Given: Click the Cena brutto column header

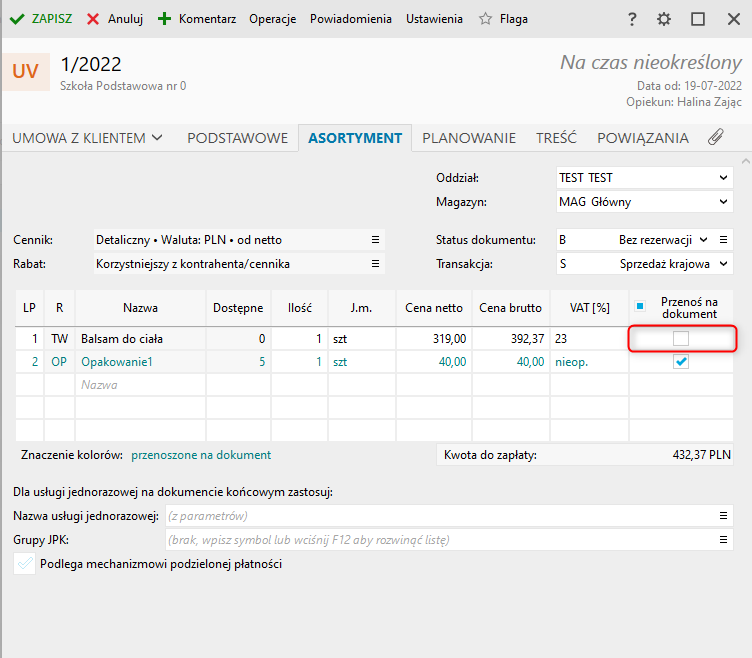Looking at the screenshot, I should pos(511,308).
